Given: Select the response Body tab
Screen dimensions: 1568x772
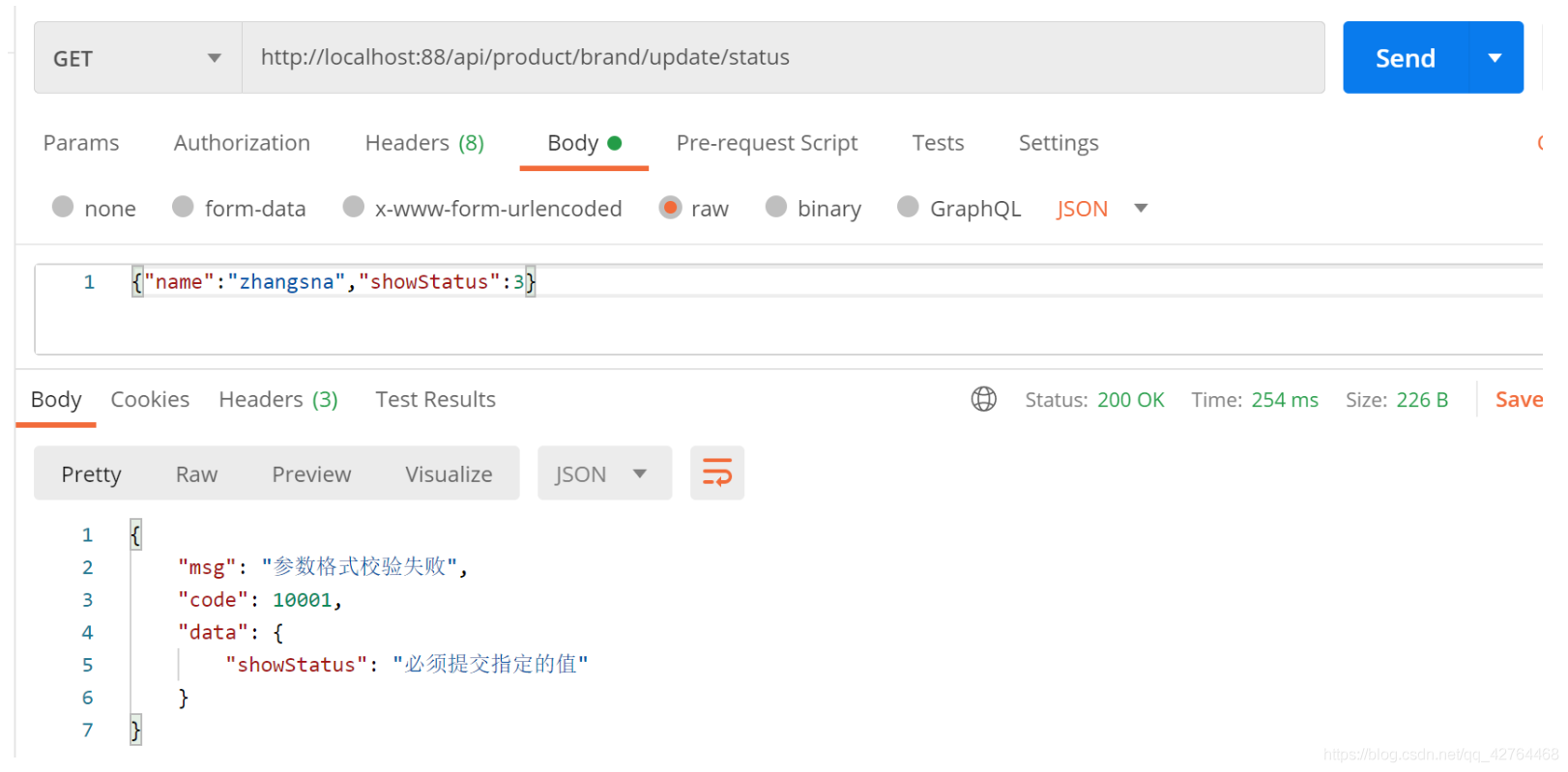Looking at the screenshot, I should click(56, 400).
